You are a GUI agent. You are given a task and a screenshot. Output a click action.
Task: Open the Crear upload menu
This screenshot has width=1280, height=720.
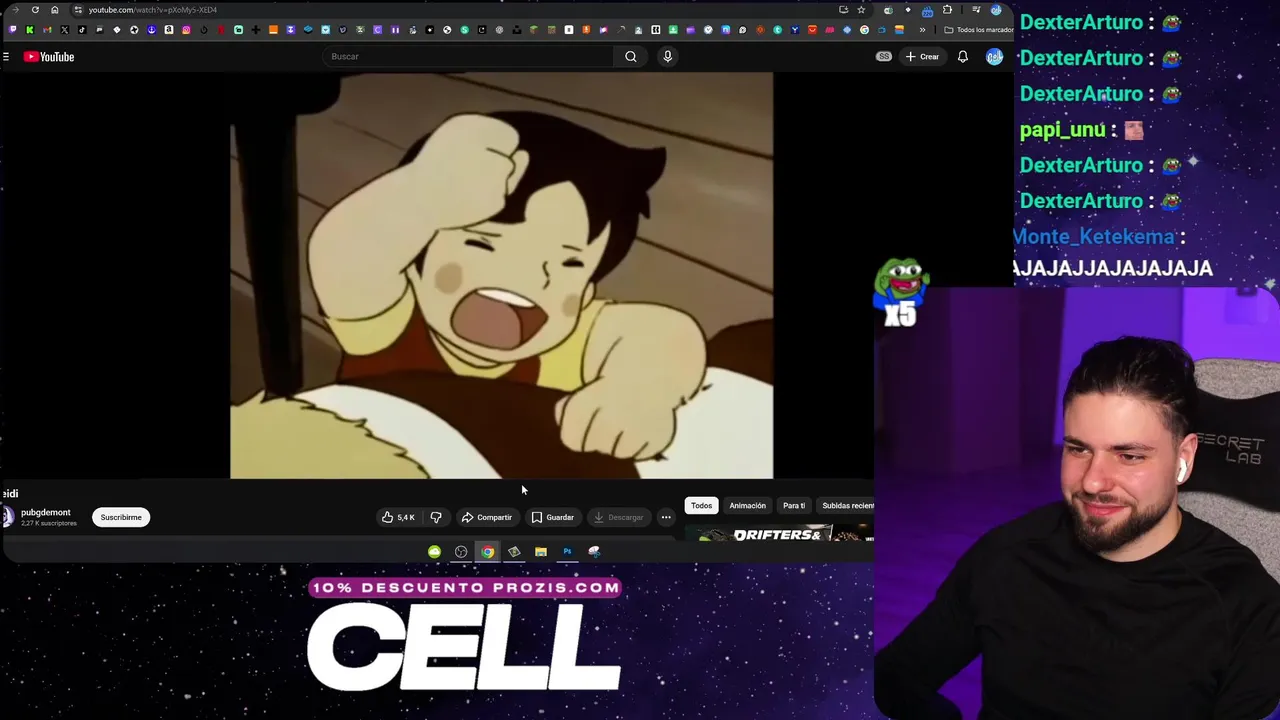(922, 57)
